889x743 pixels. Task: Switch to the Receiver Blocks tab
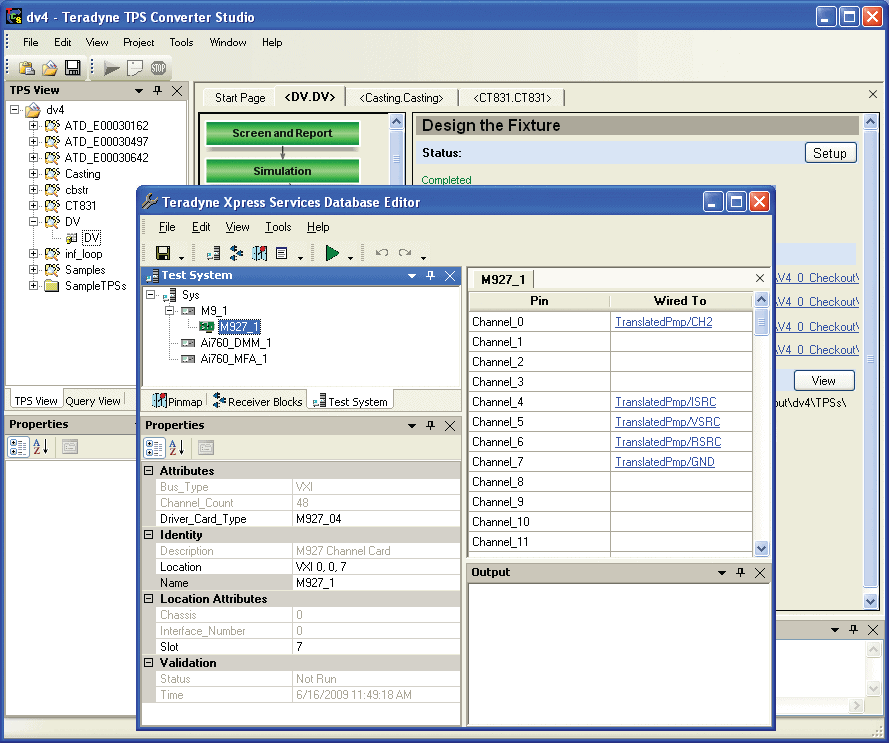click(x=257, y=402)
